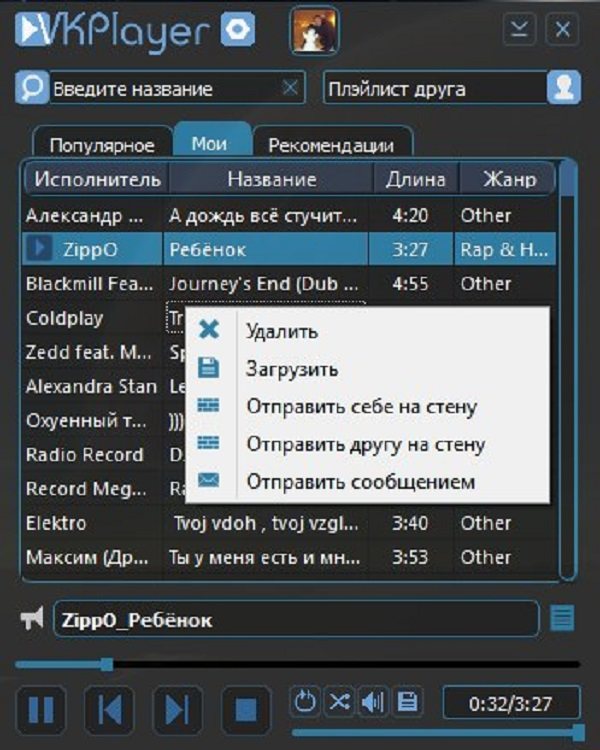This screenshot has width=600, height=750.
Task: Stop playback
Action: coord(246,710)
